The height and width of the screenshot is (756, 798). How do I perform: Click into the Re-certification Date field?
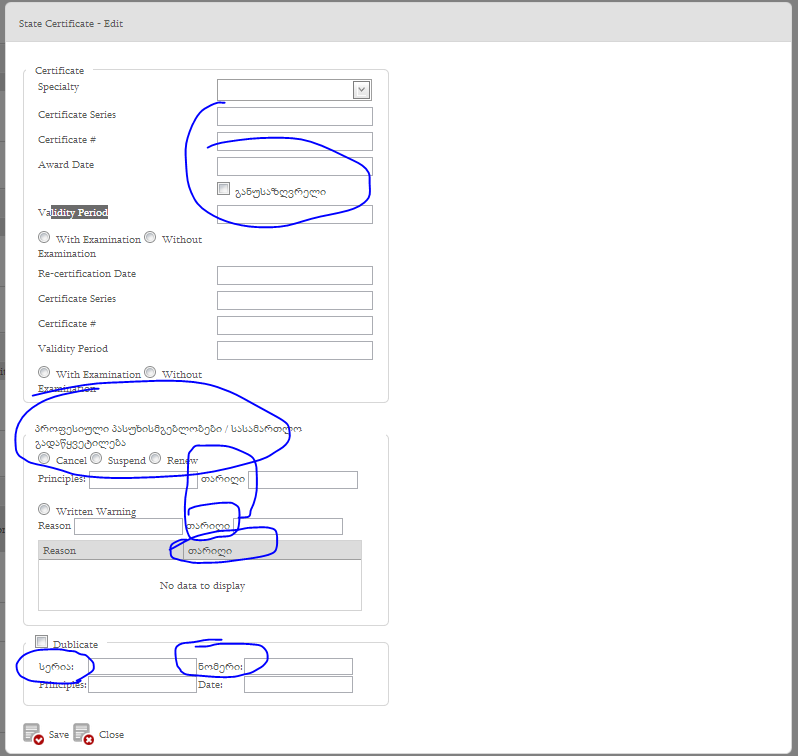294,275
